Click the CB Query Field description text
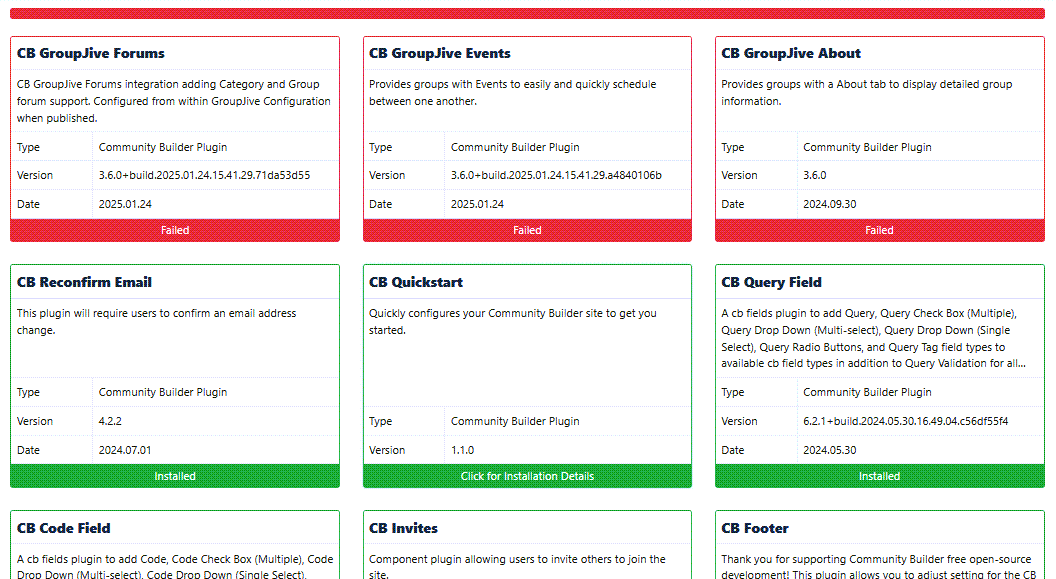 [873, 339]
